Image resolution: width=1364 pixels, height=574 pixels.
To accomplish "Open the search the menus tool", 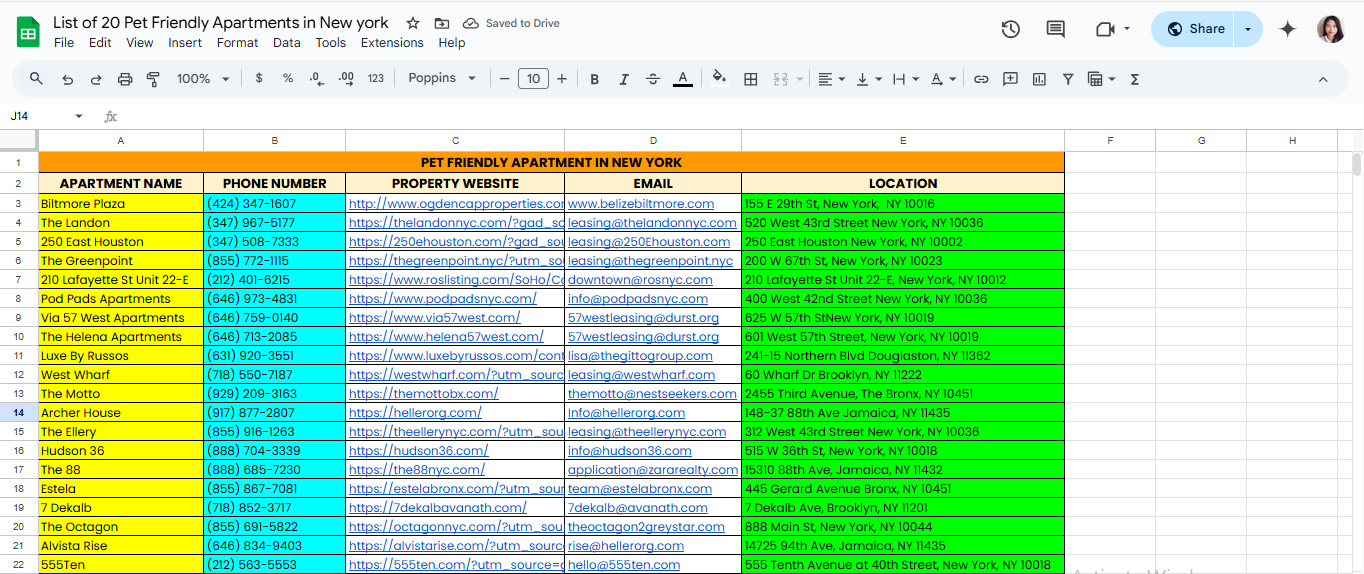I will [36, 79].
